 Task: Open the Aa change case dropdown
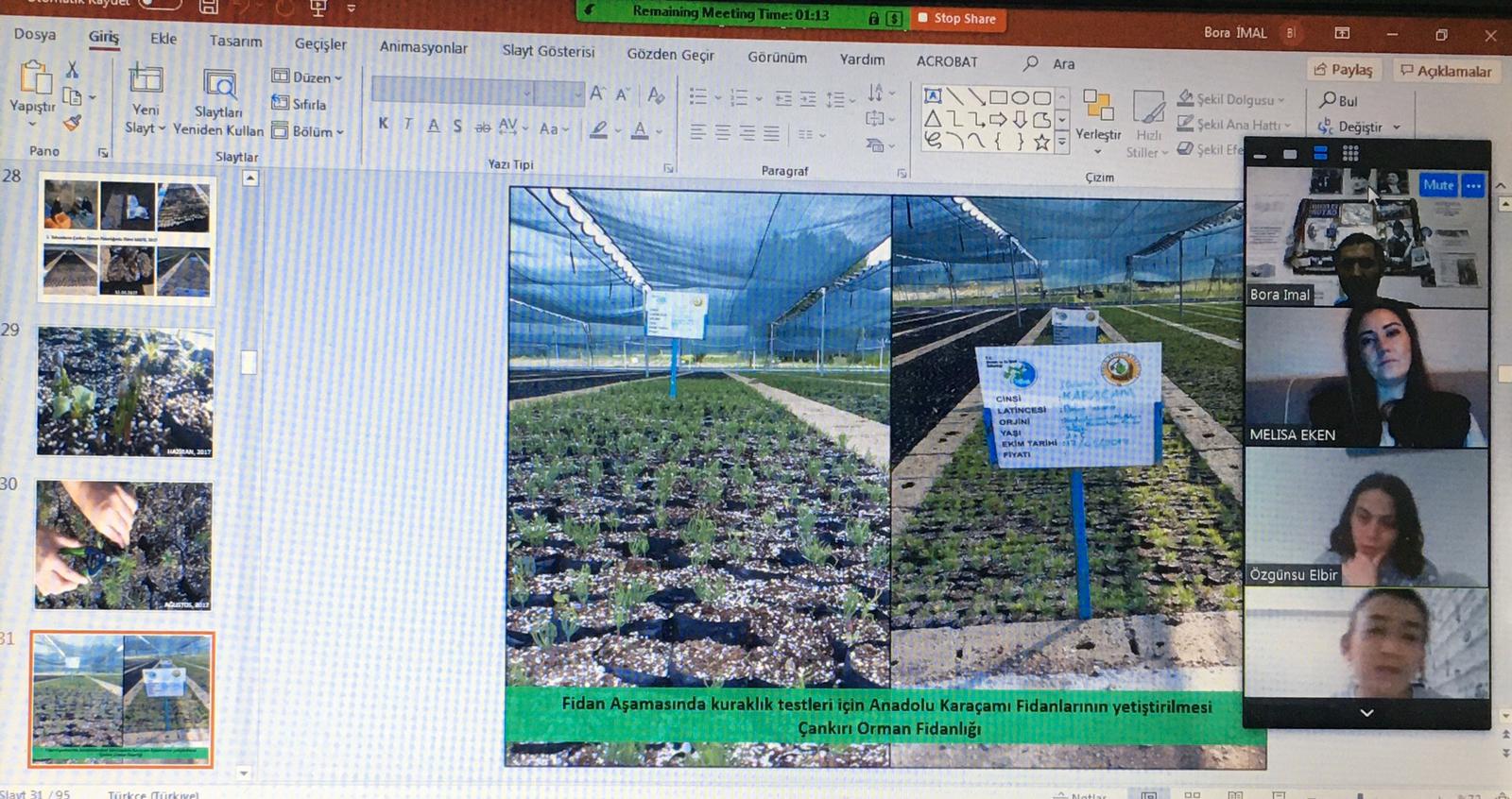click(554, 128)
